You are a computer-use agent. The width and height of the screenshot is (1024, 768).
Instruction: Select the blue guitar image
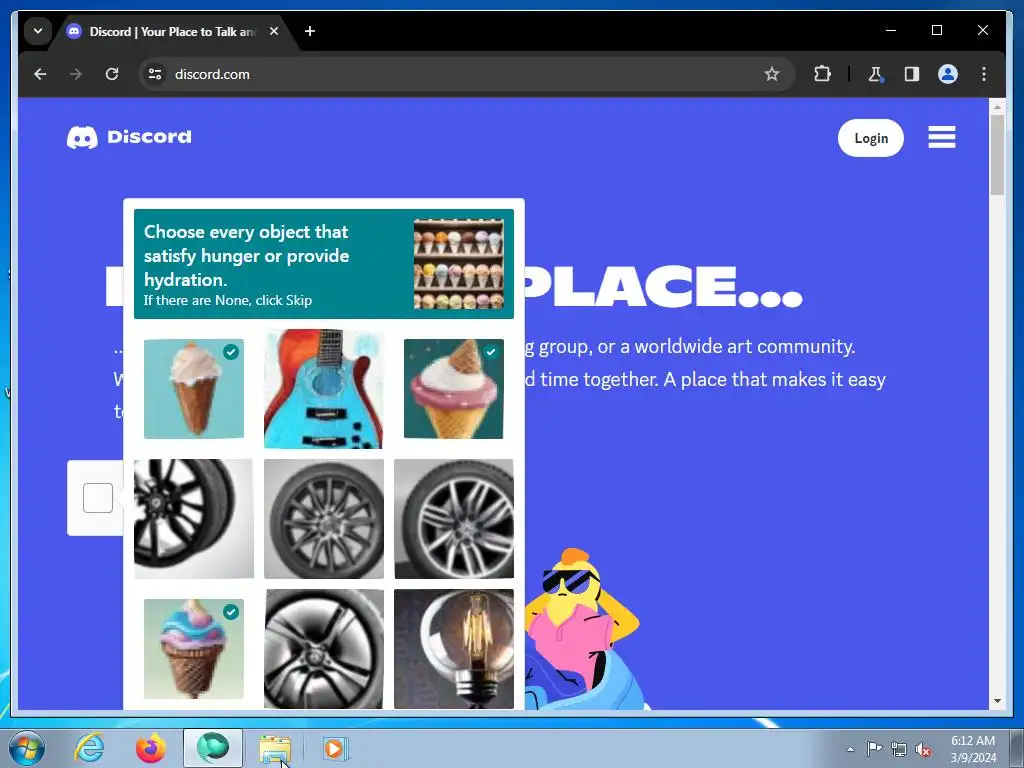[x=324, y=389]
